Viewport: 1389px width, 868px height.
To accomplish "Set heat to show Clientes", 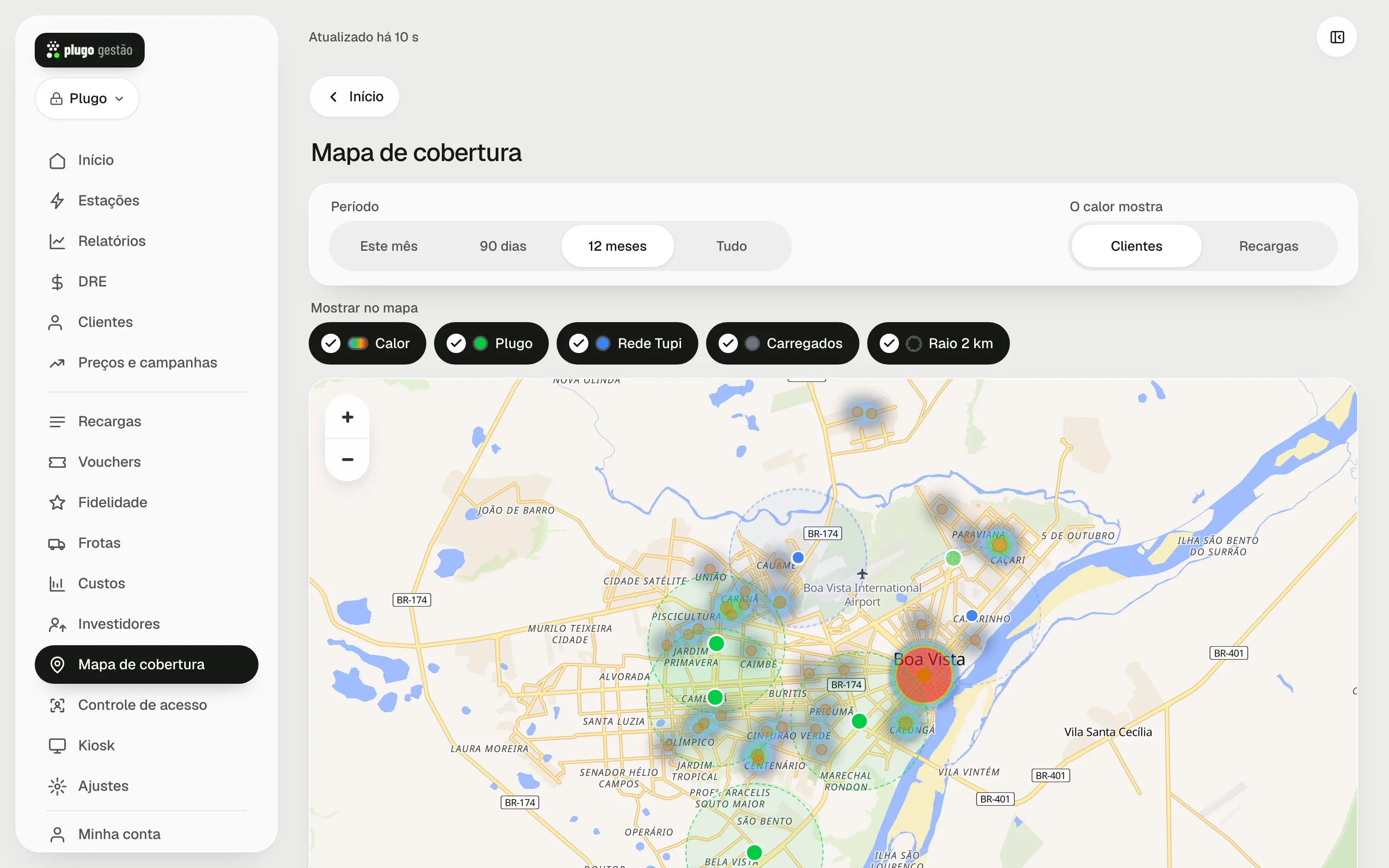I will coord(1136,246).
